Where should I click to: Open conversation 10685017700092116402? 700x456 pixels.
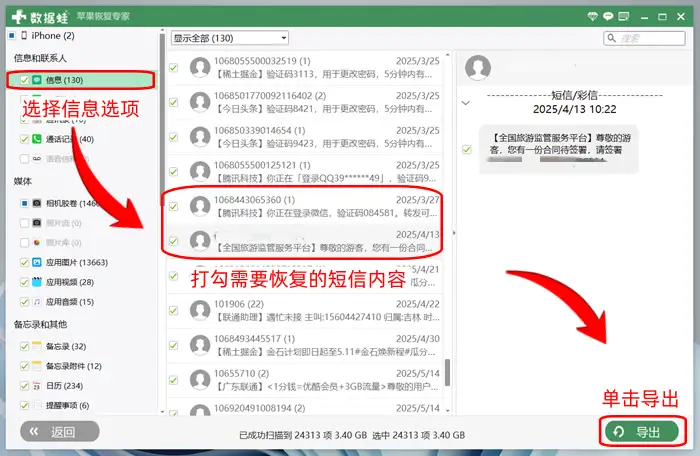coord(305,103)
